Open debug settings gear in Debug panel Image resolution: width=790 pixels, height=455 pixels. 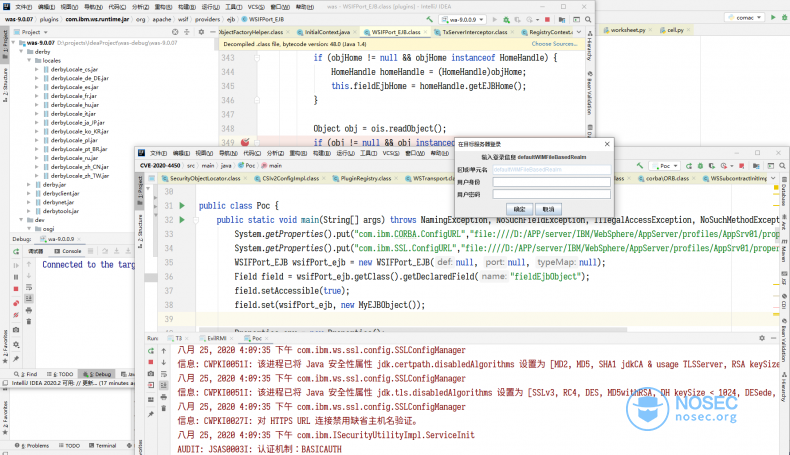pos(16,345)
